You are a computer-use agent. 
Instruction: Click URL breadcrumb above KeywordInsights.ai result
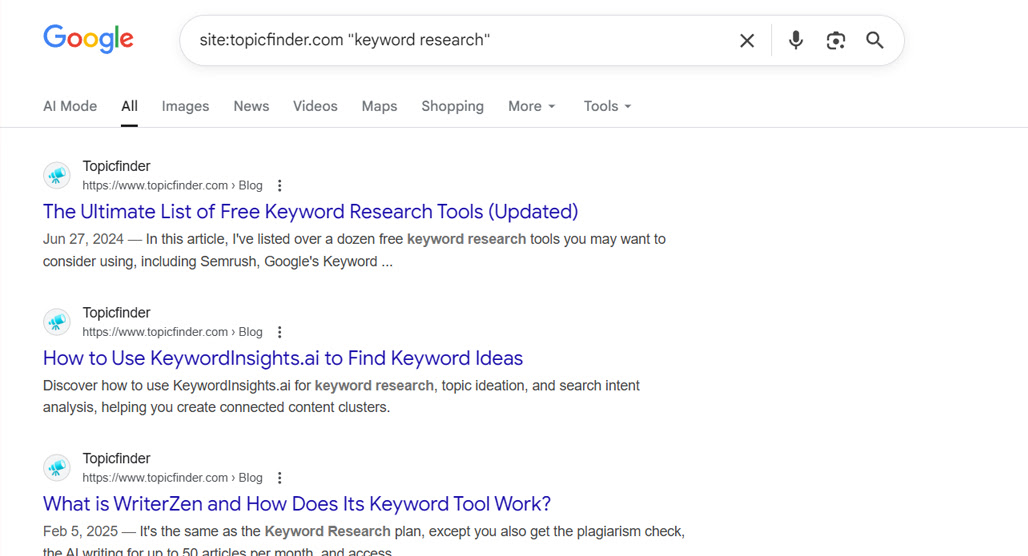[172, 332]
